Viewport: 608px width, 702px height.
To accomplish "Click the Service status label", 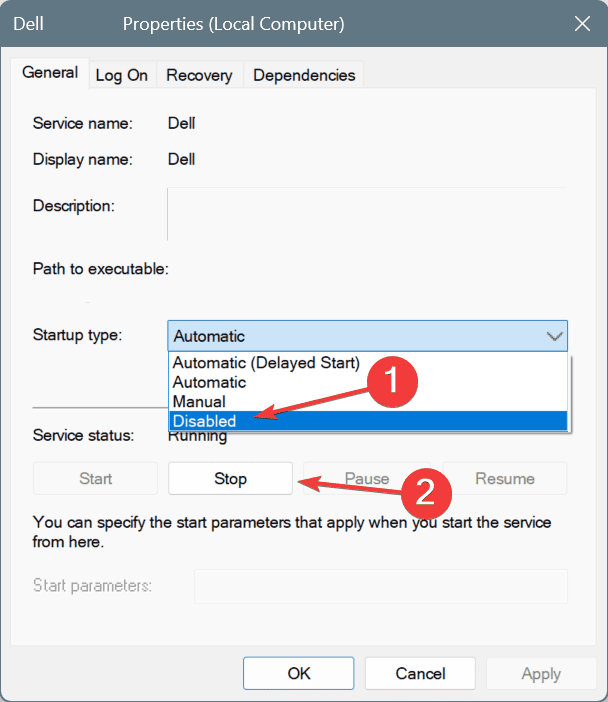I will click(83, 435).
